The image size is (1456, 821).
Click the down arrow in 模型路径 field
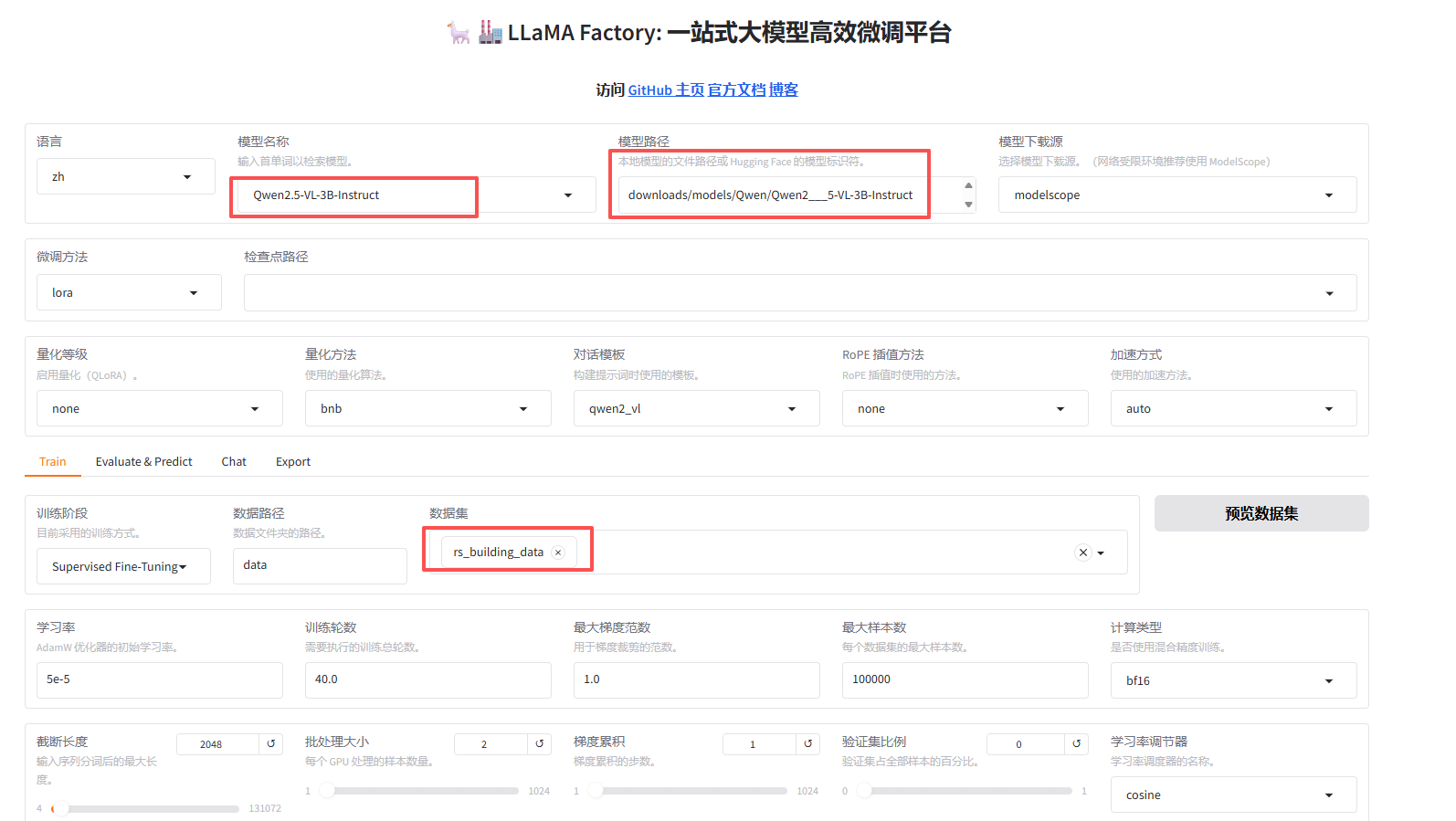(968, 205)
